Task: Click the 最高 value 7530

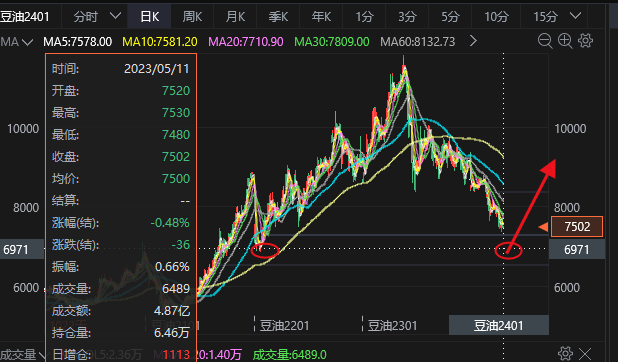Action: coord(176,113)
